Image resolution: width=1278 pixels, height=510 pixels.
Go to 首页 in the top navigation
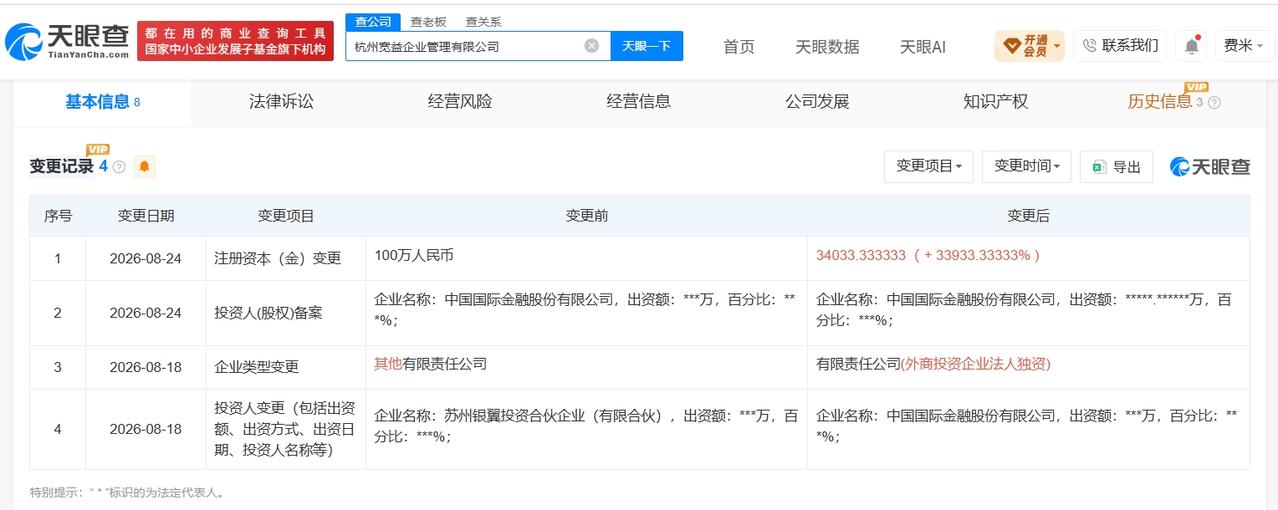point(739,47)
